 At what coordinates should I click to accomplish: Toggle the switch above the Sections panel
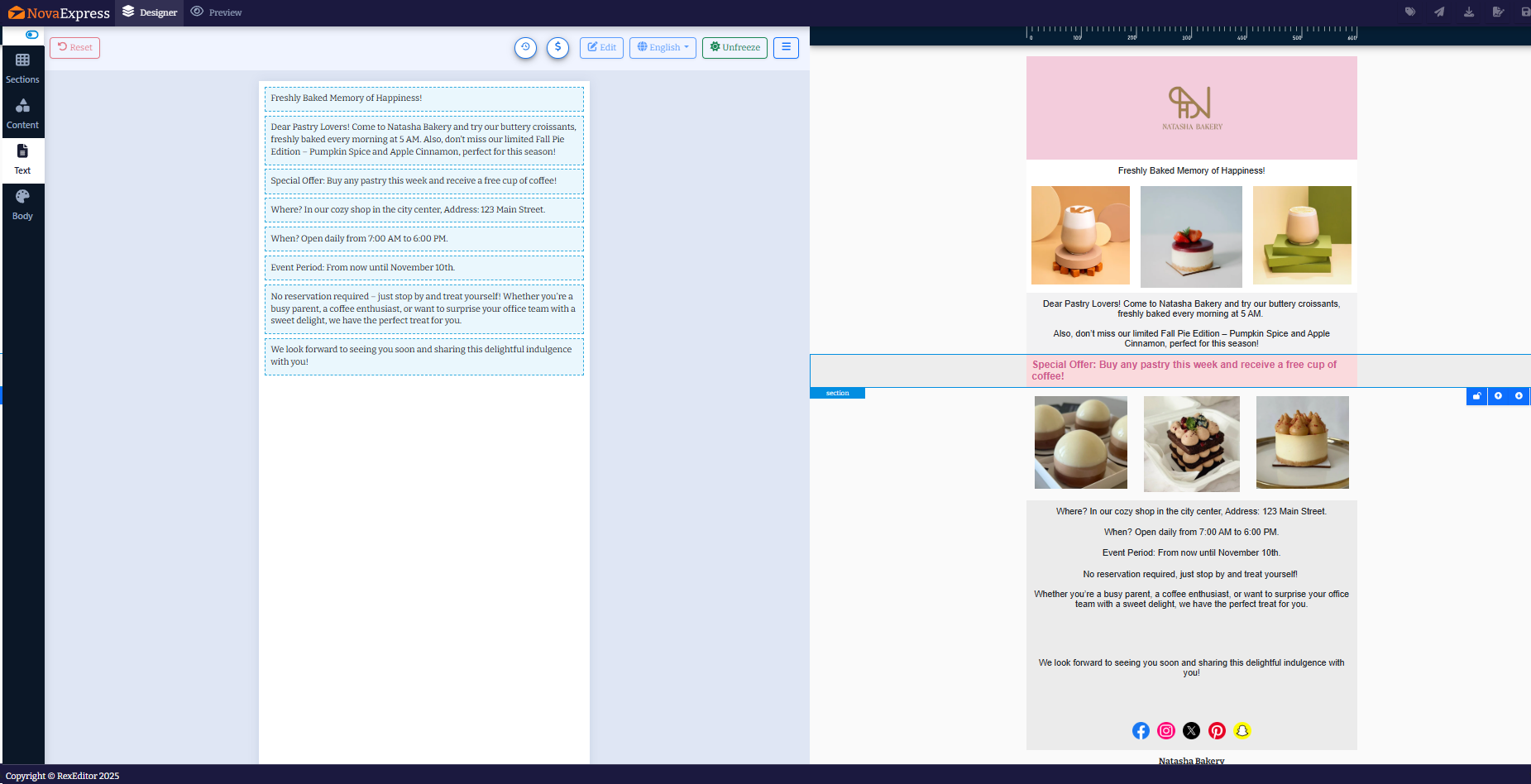(31, 35)
